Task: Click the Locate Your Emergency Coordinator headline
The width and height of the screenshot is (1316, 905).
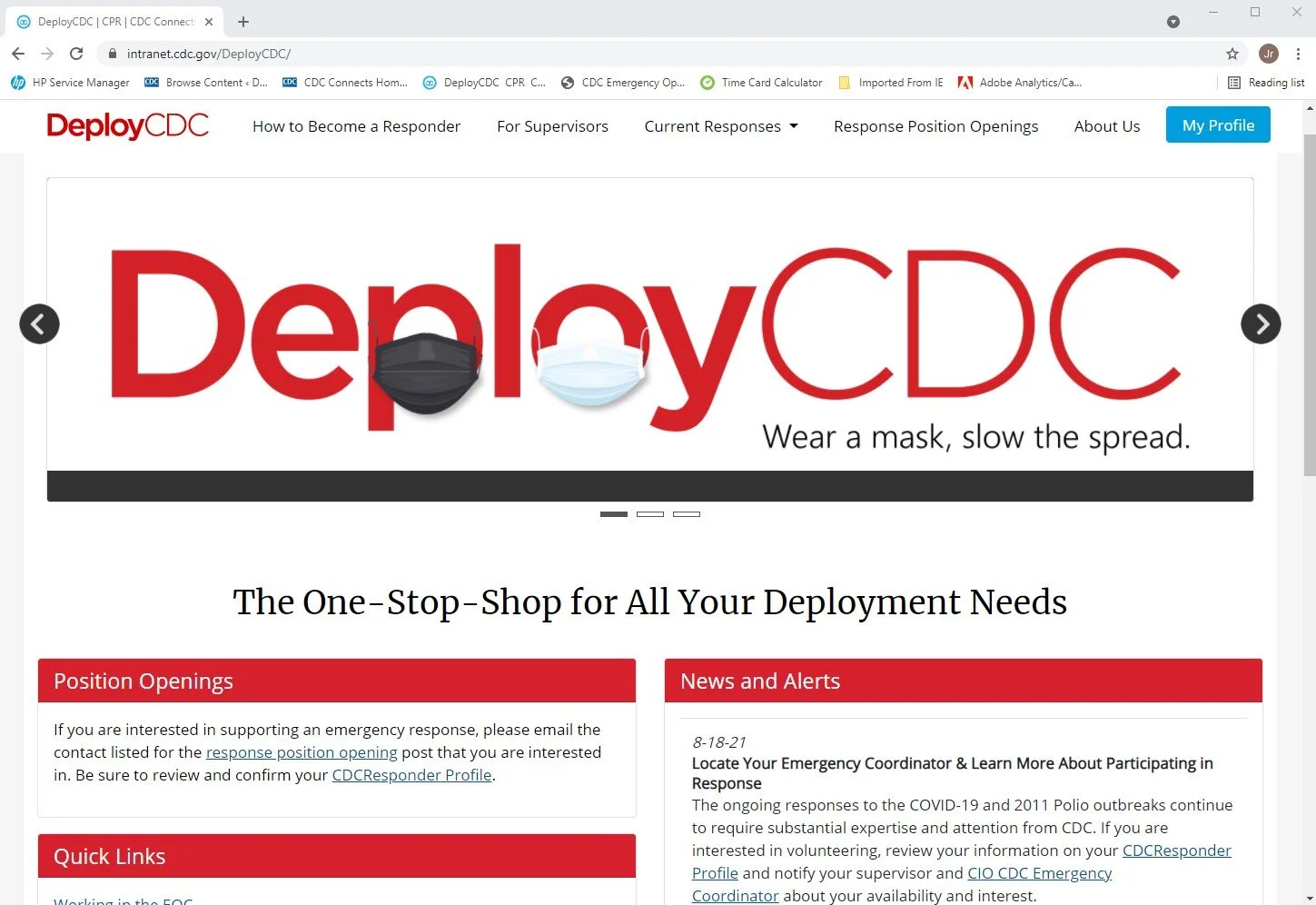Action: point(953,773)
